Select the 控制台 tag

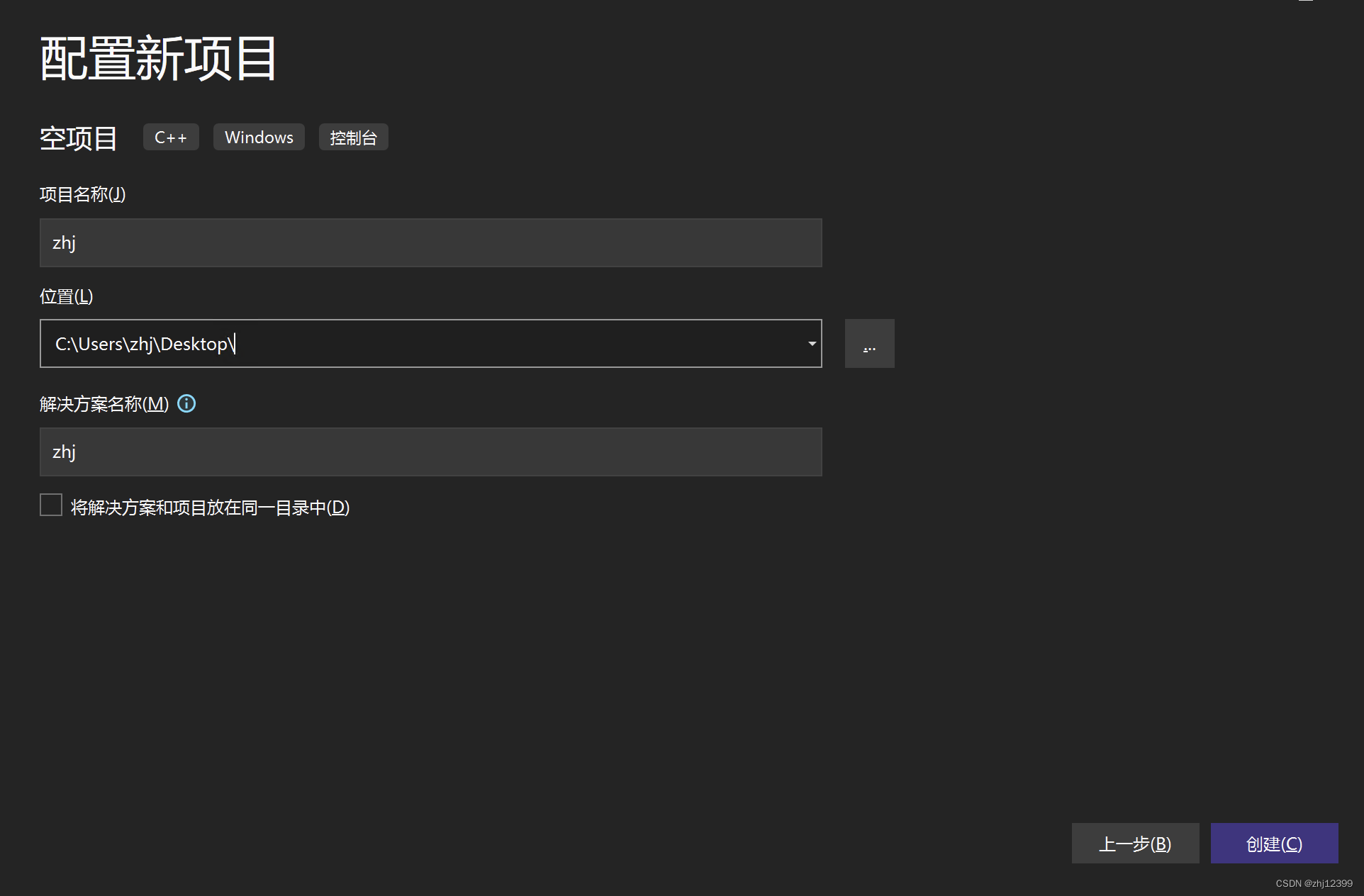(352, 137)
